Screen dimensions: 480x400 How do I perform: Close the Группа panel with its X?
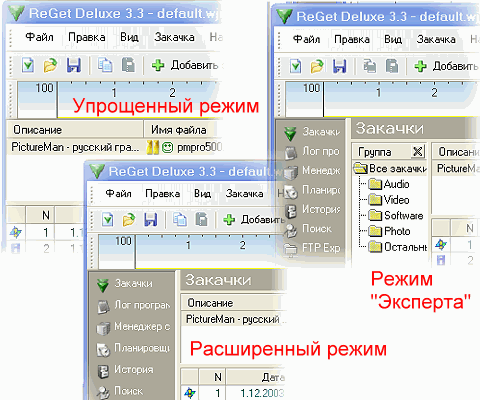418,152
